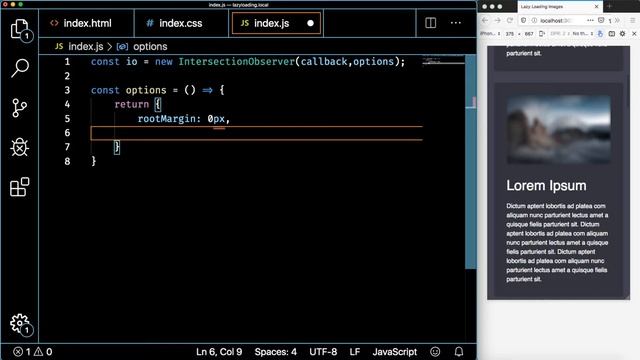Close the Lazy Loading Images browser tab

pos(596,7)
